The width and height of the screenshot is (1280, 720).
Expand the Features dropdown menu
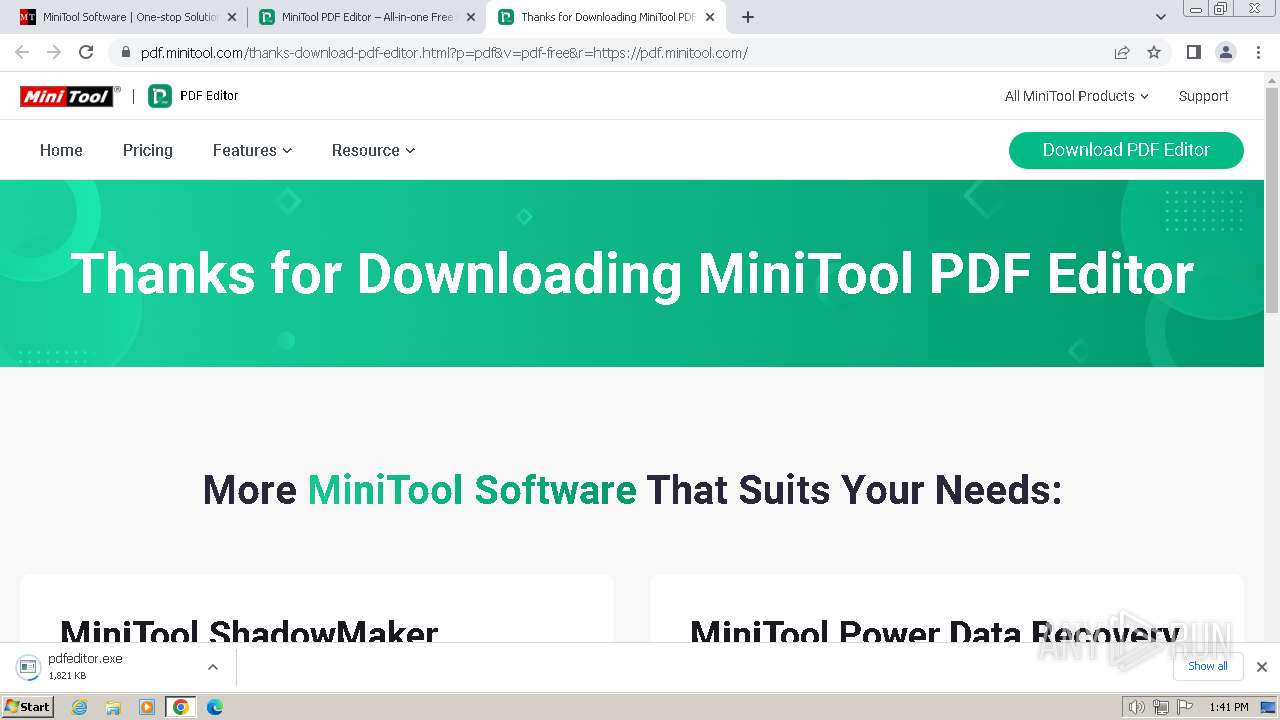click(x=252, y=150)
